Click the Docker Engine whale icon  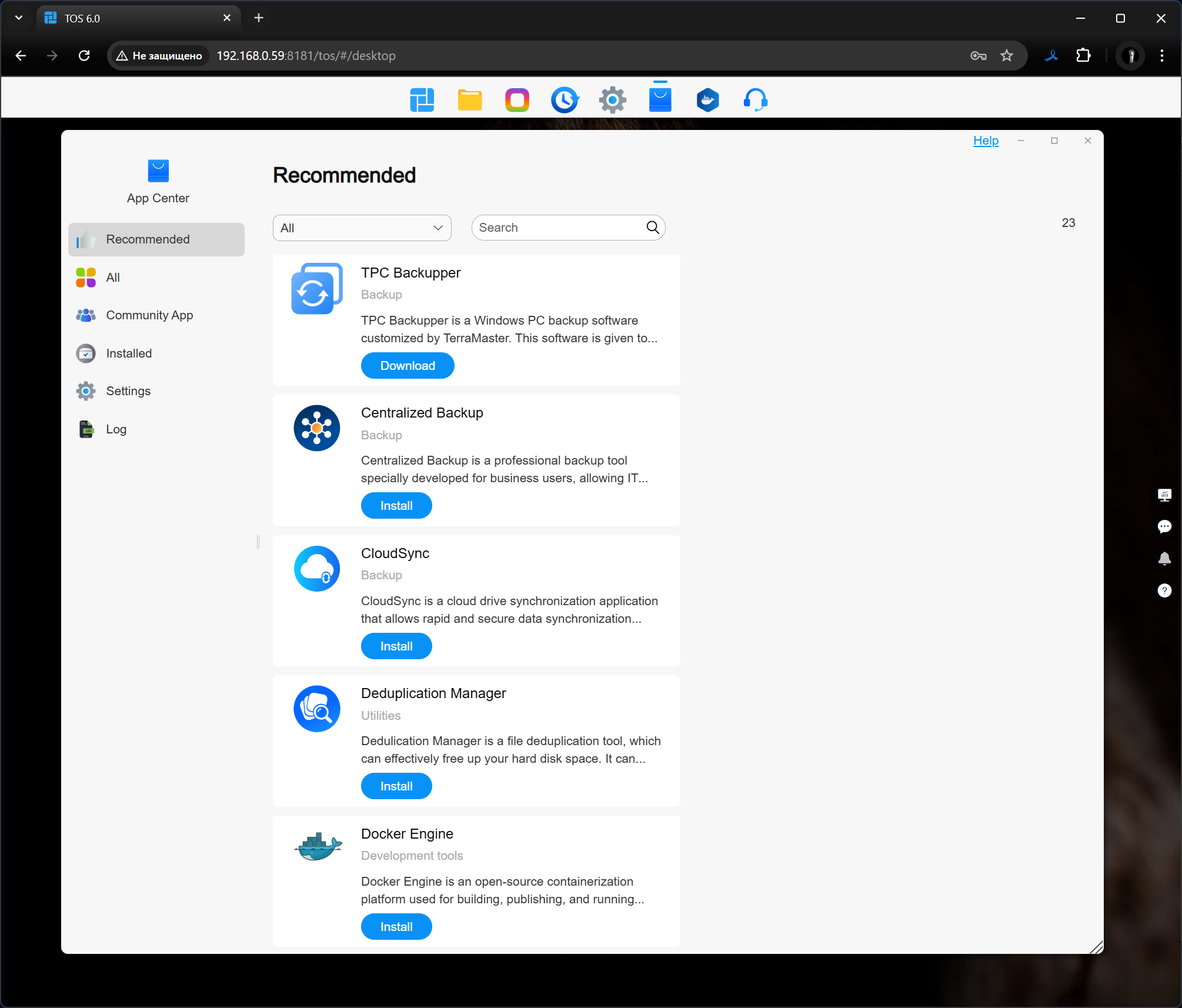[318, 847]
